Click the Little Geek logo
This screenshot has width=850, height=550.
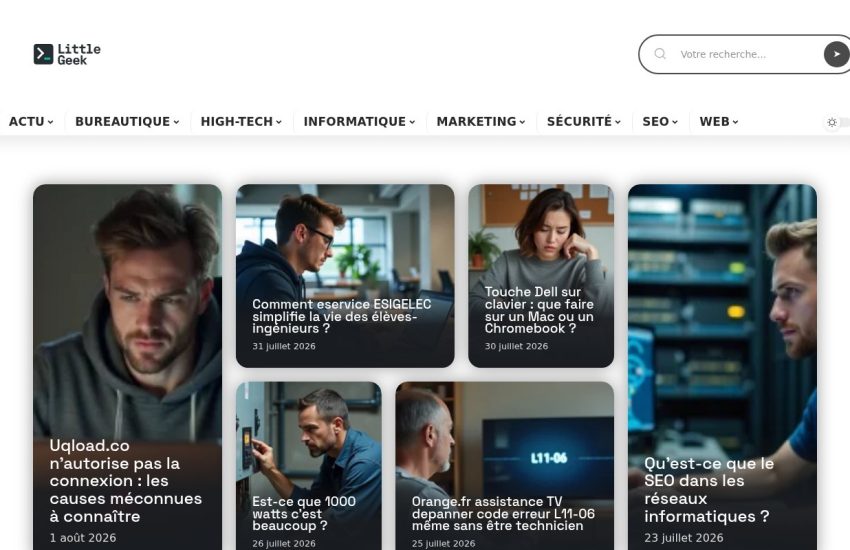click(67, 54)
